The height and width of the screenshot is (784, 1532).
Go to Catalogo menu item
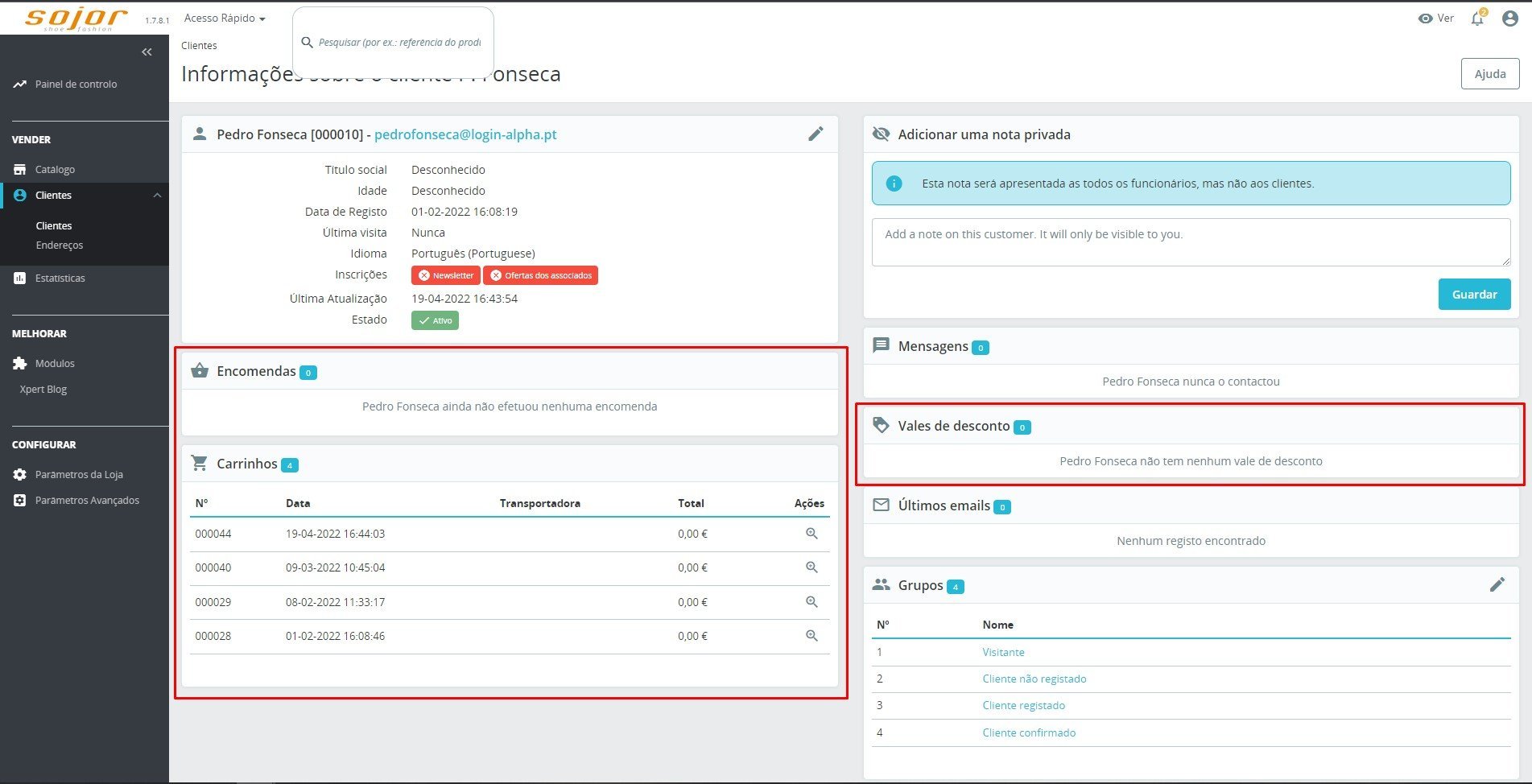coord(55,169)
